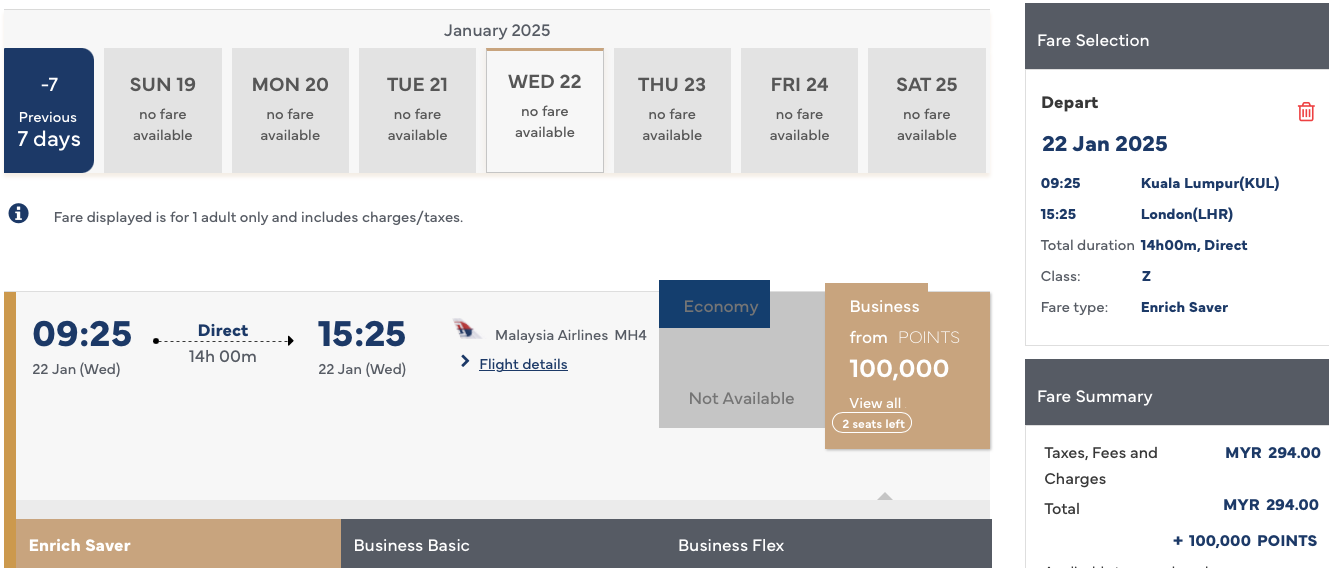The width and height of the screenshot is (1329, 568).
Task: Choose THU 23 in the date strip
Action: click(672, 110)
